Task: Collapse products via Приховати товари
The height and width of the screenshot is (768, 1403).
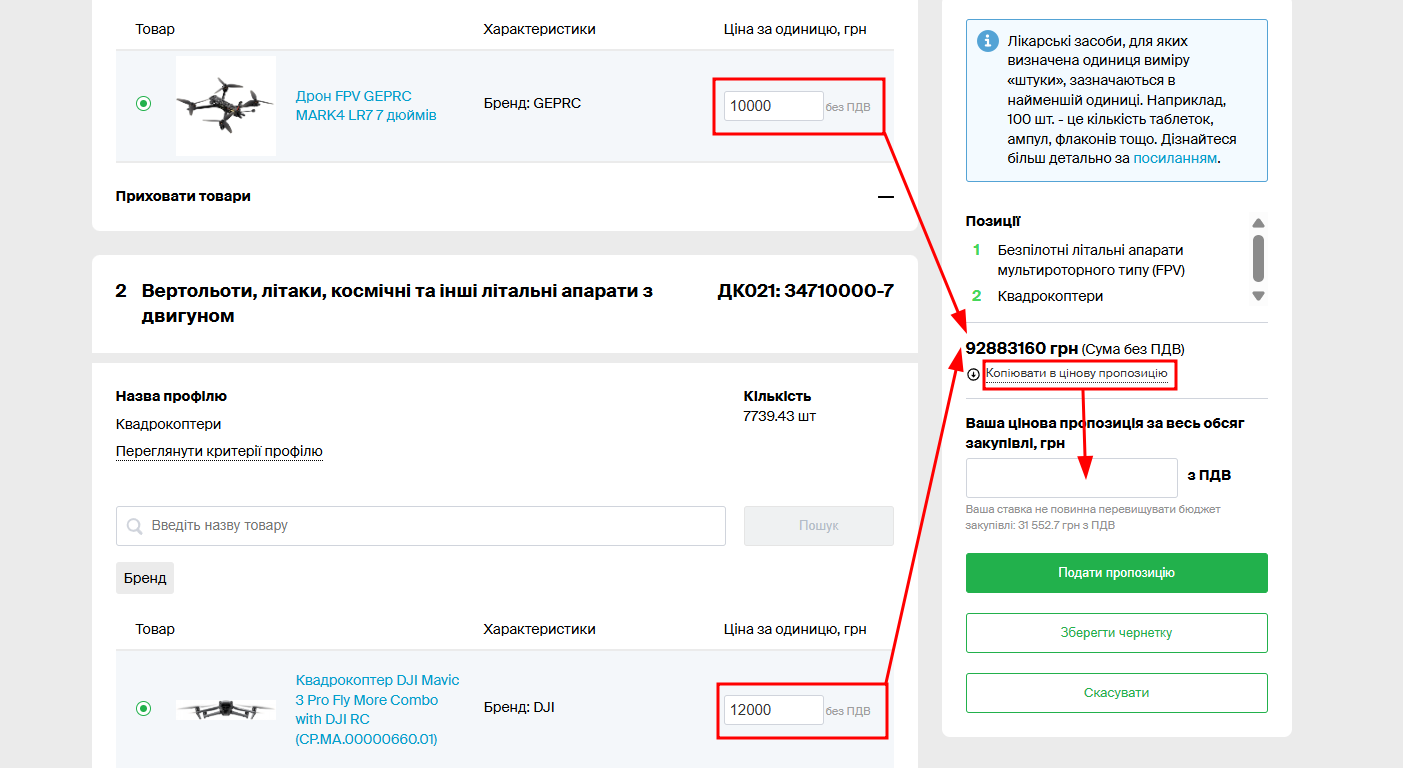Action: click(183, 197)
